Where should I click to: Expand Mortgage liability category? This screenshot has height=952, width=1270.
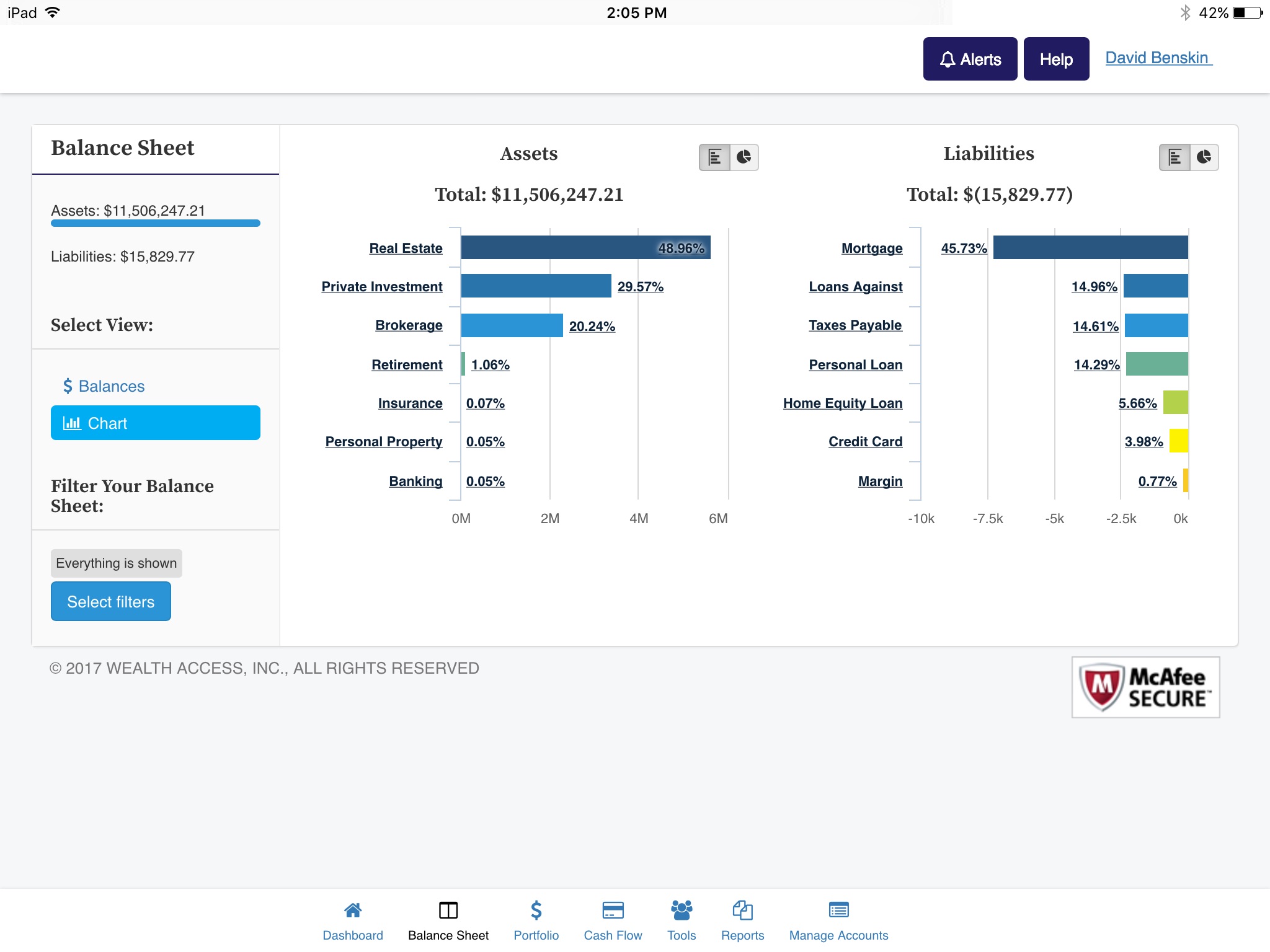point(870,249)
